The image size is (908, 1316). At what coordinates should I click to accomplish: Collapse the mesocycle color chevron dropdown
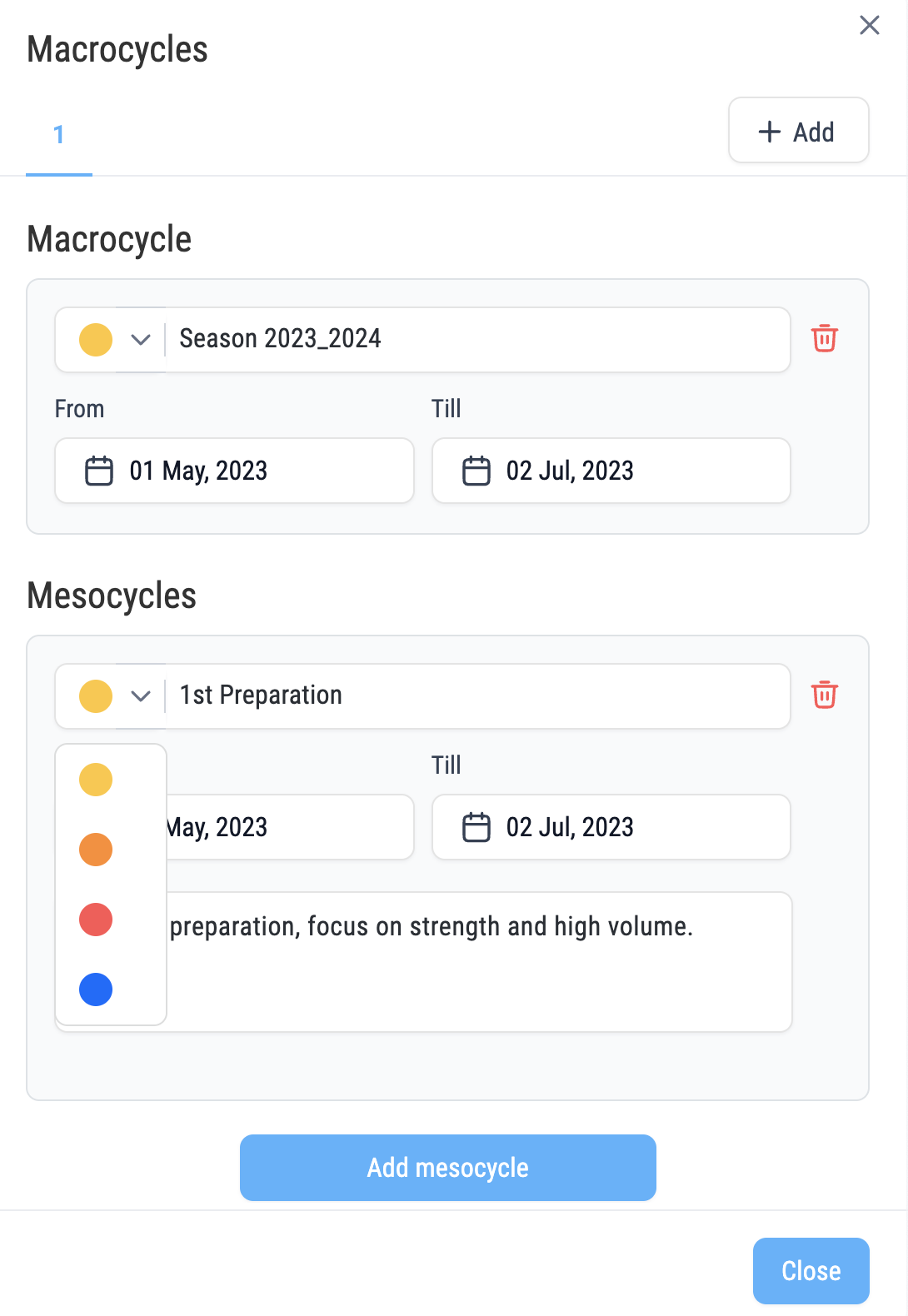pyautogui.click(x=141, y=695)
